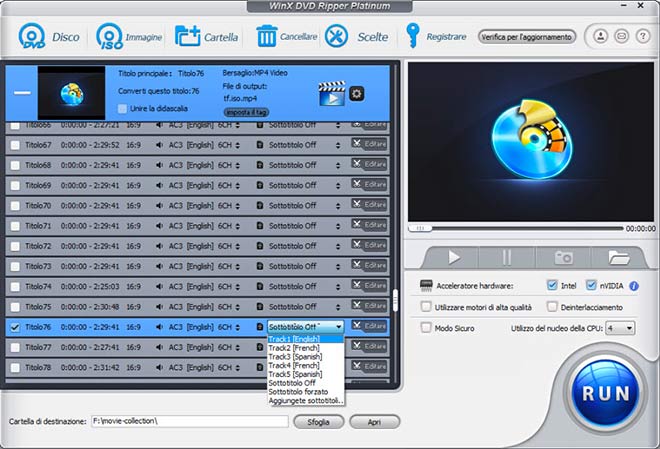Click the speaker icon on Titolo76 row
660x449 pixels.
pyautogui.click(x=160, y=327)
